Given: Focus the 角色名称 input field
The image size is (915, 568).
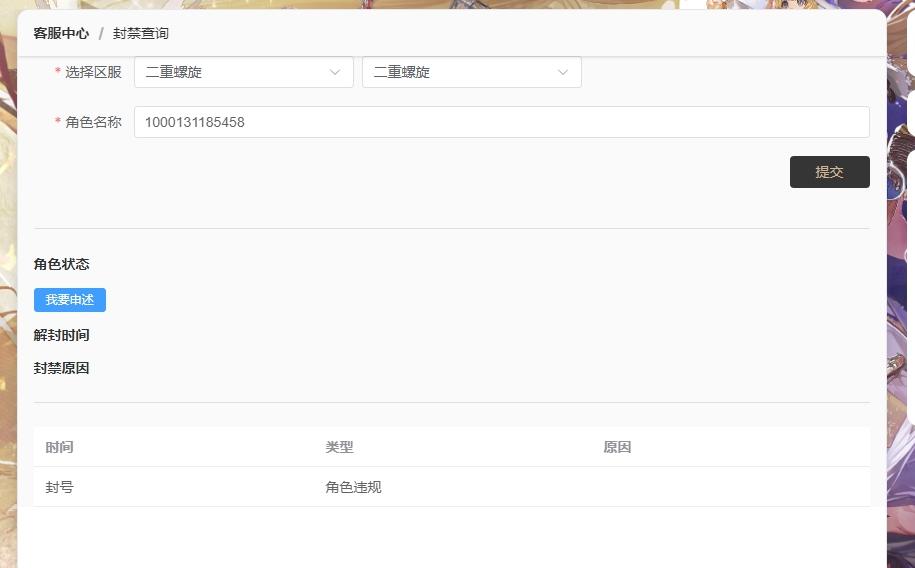Looking at the screenshot, I should pos(500,122).
